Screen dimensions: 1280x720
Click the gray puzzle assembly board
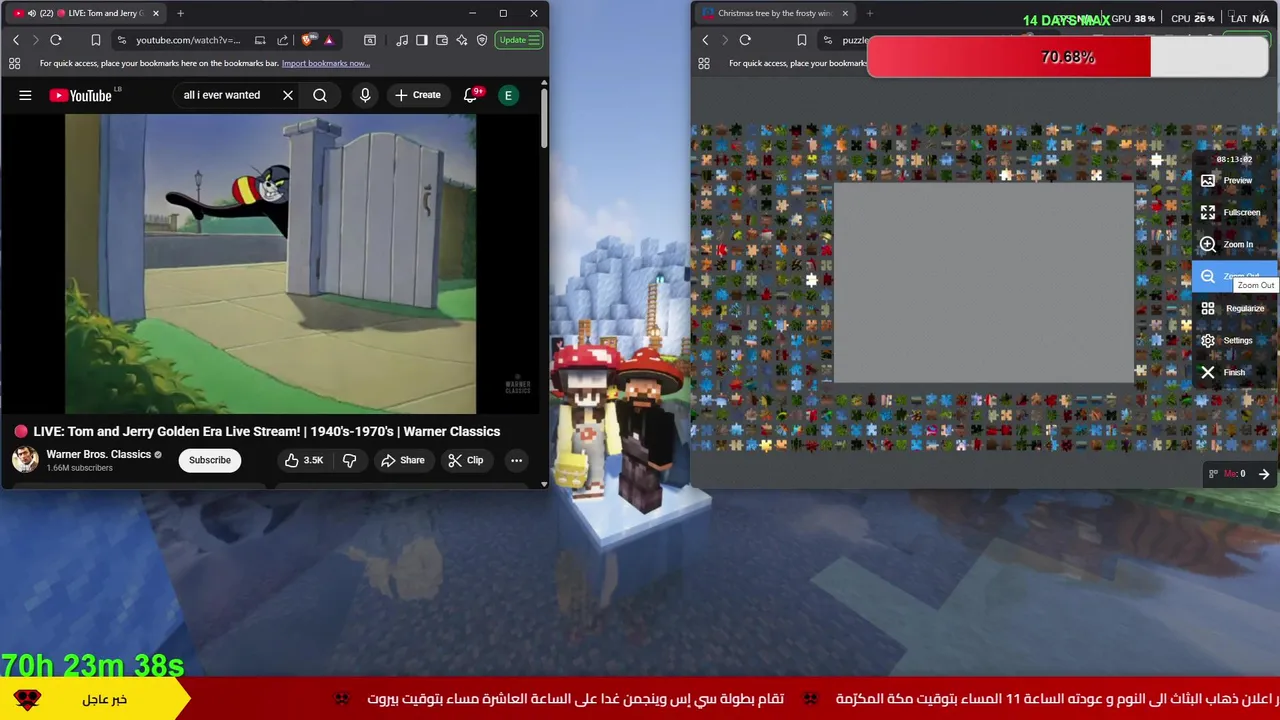[983, 283]
